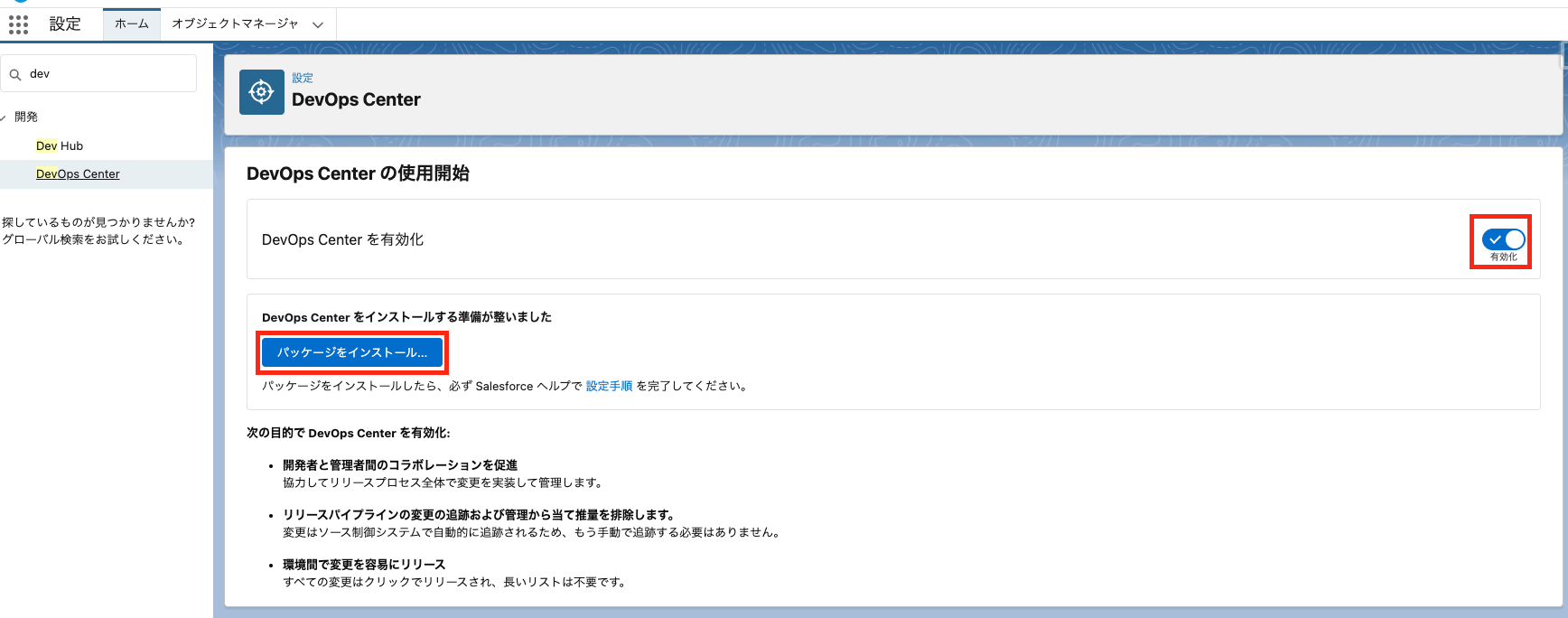
Task: Click the DevOps Center を有効化 label
Action: pyautogui.click(x=342, y=239)
